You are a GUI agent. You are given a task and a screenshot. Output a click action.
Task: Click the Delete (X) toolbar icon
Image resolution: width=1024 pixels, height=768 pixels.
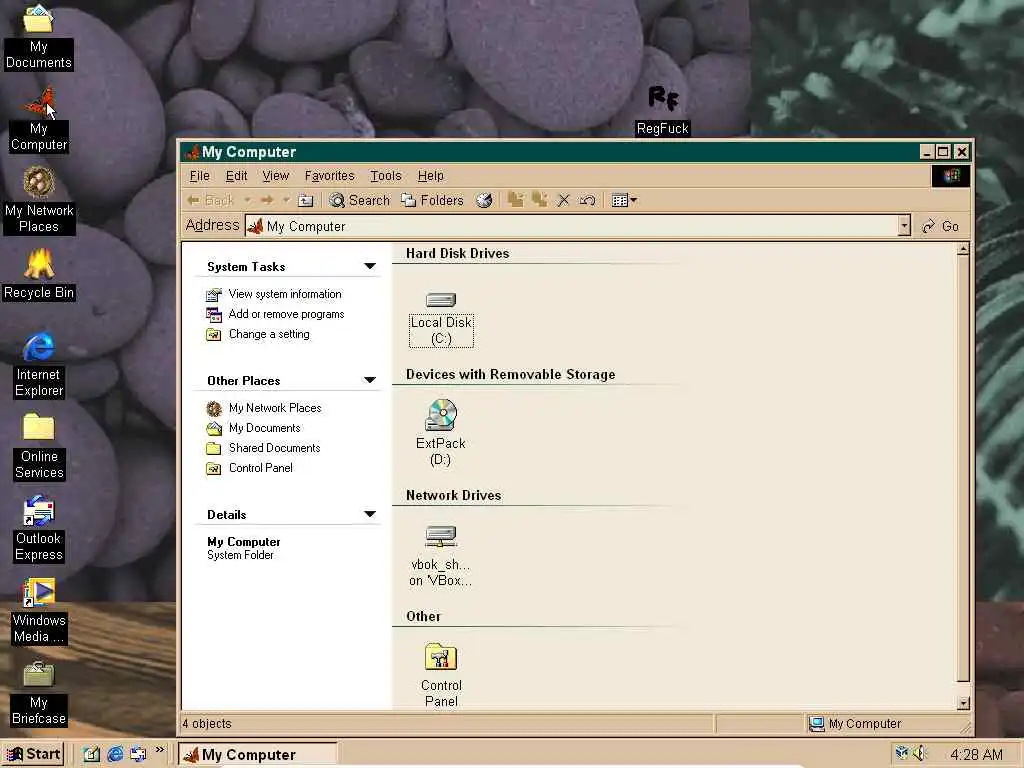point(563,200)
